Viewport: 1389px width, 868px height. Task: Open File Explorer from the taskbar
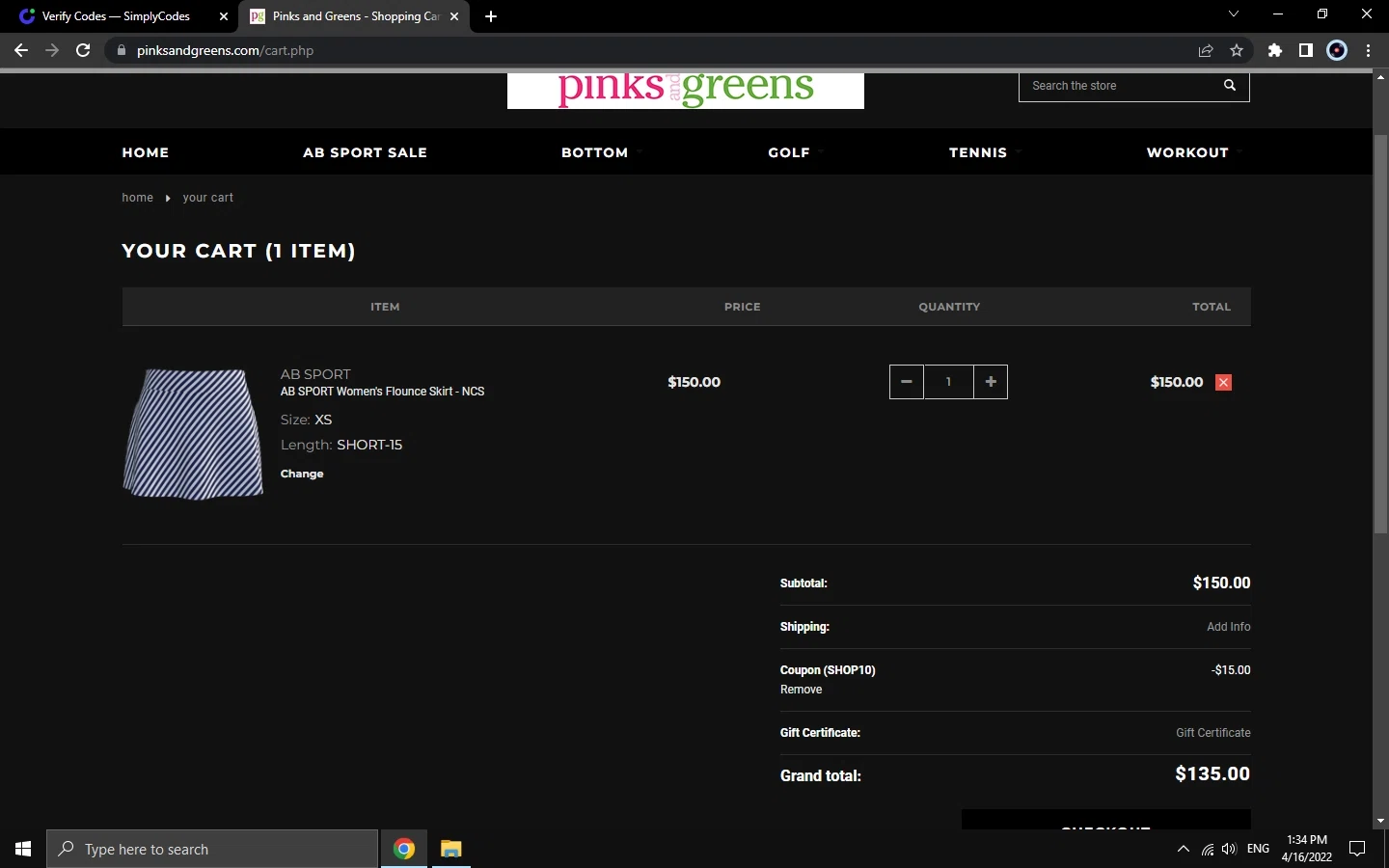[x=450, y=849]
